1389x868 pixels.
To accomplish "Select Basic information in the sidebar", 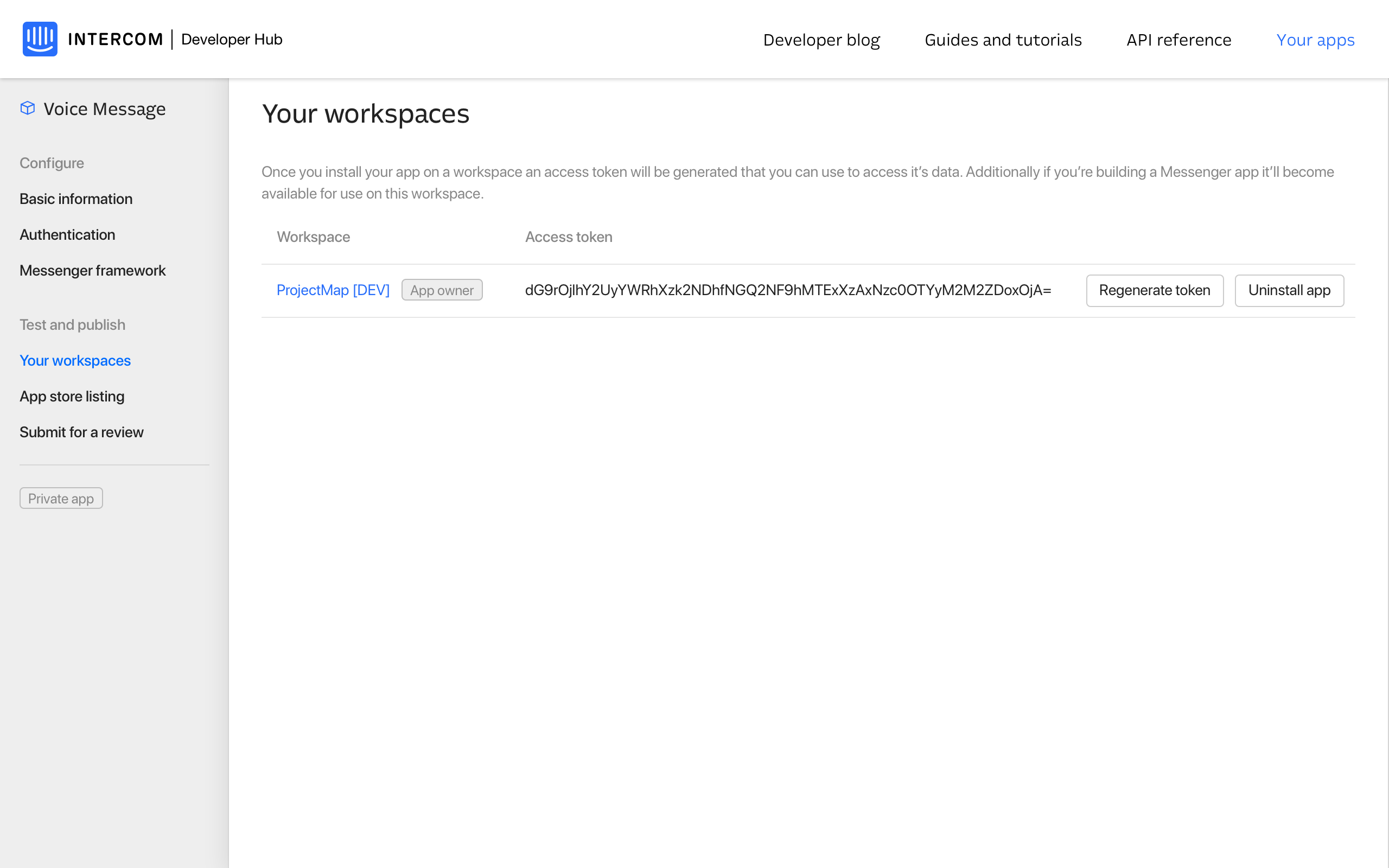I will (76, 199).
